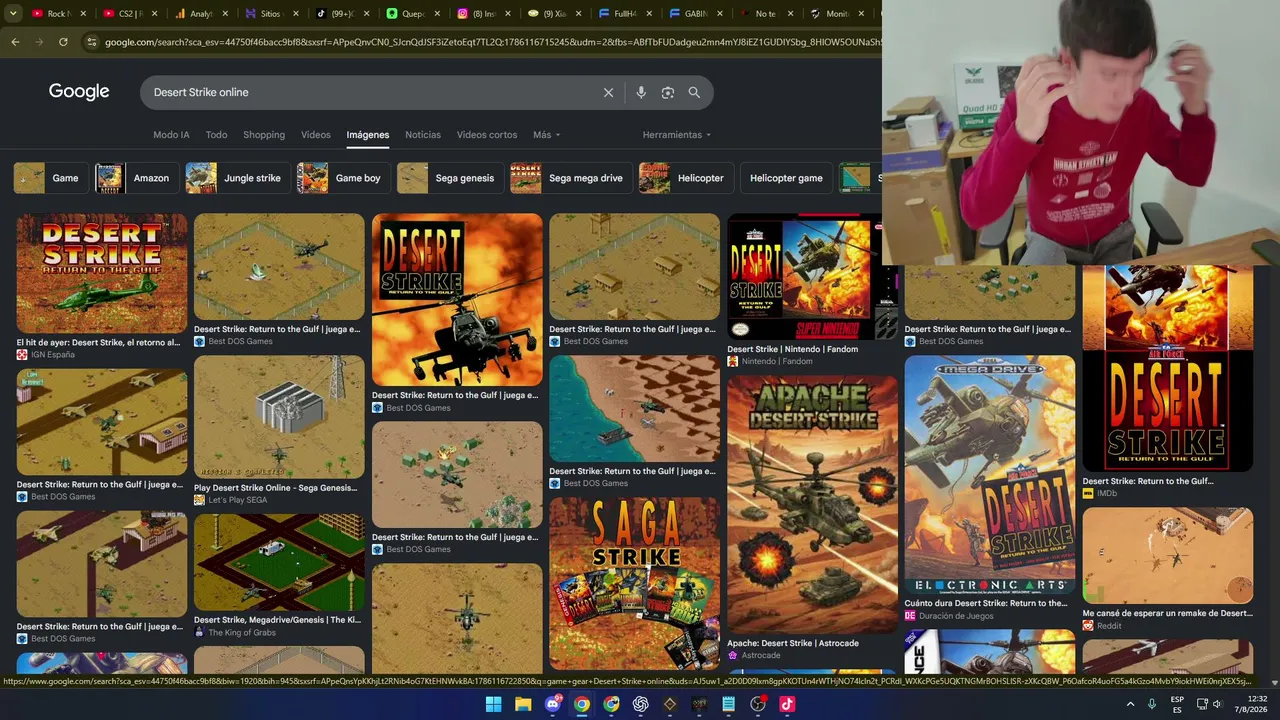Go back with the browser back arrow
Image resolution: width=1280 pixels, height=720 pixels.
pyautogui.click(x=15, y=42)
